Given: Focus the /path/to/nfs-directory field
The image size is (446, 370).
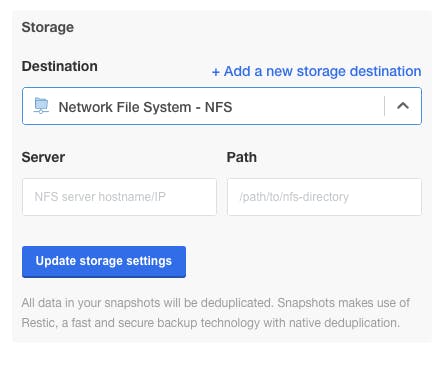Looking at the screenshot, I should coord(324,197).
